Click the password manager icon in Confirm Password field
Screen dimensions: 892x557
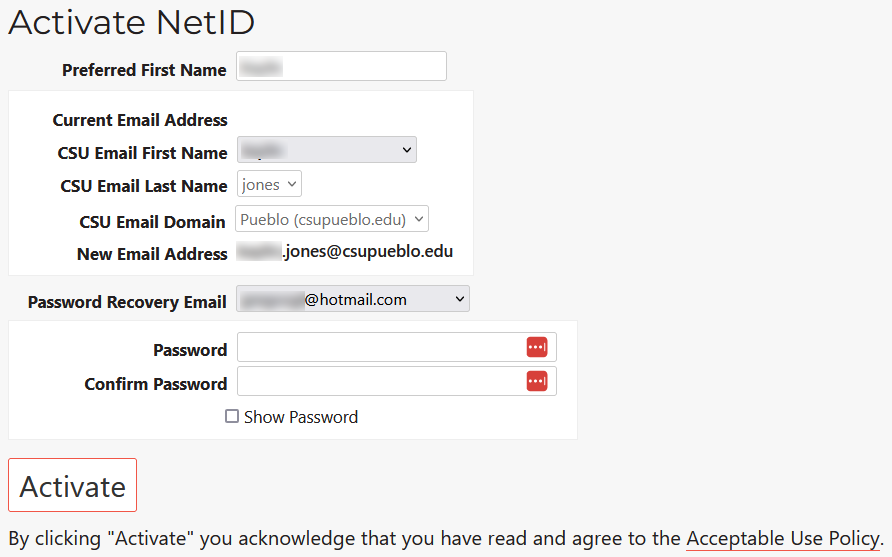click(x=537, y=381)
